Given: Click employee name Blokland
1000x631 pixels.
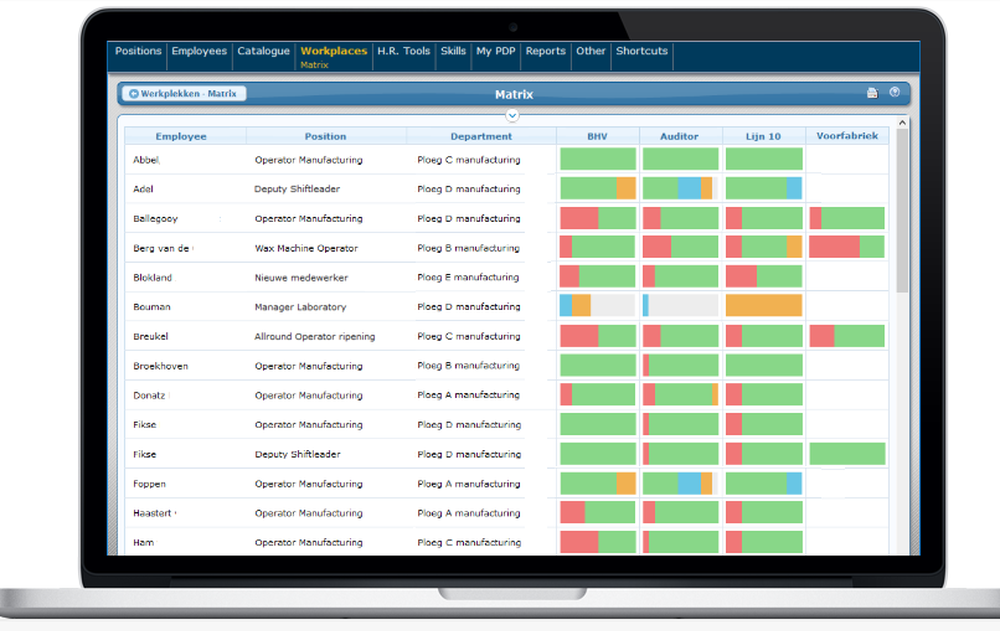Looking at the screenshot, I should point(152,278).
